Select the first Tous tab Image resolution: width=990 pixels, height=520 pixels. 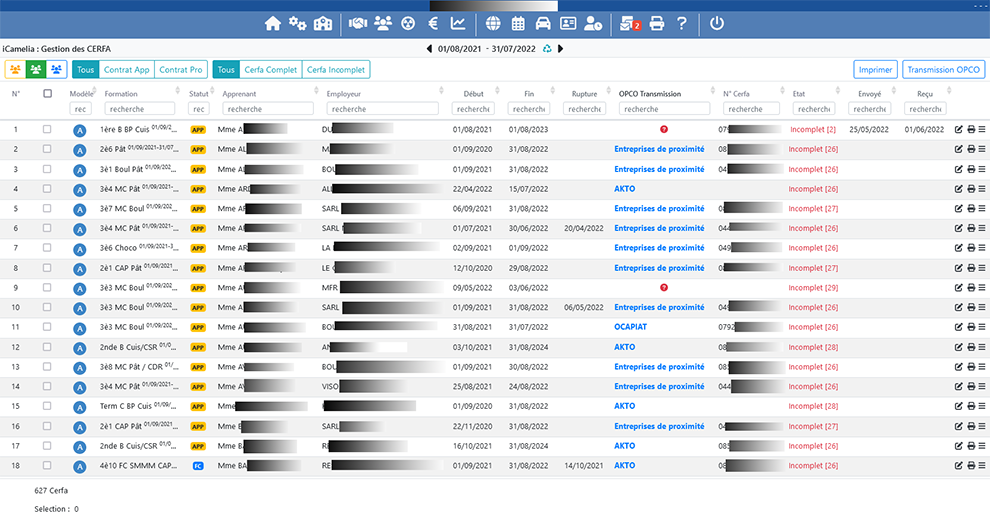click(x=85, y=69)
